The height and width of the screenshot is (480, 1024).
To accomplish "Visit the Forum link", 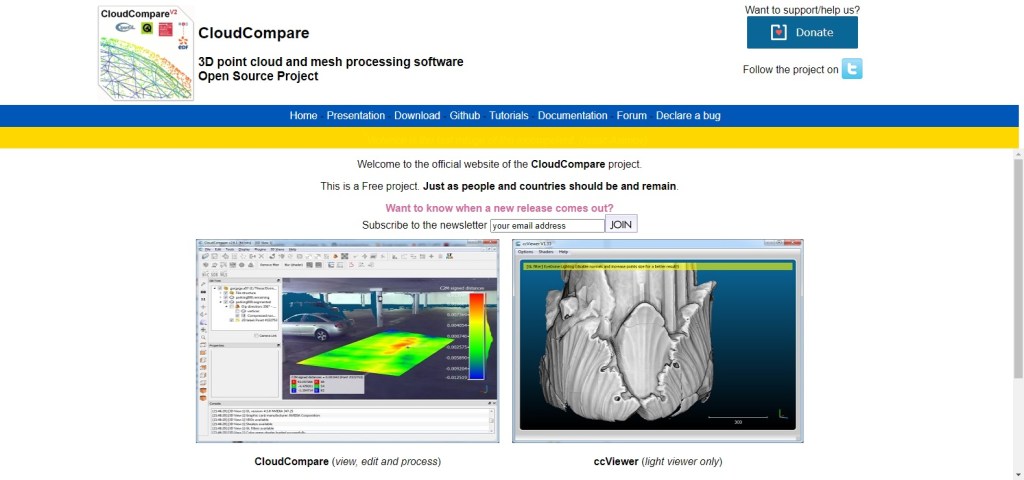I will pos(631,116).
